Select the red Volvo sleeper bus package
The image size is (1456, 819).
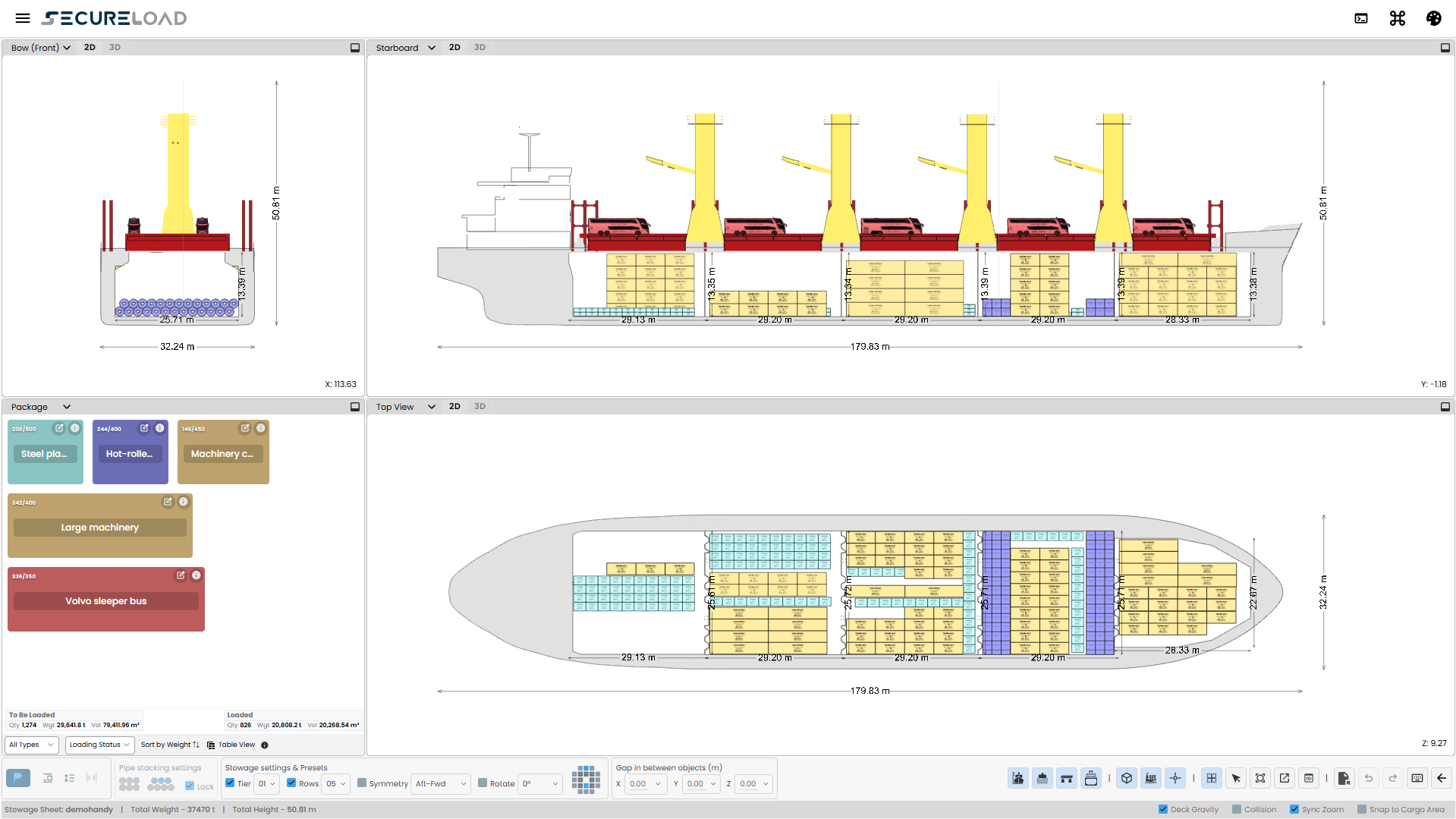coord(106,600)
